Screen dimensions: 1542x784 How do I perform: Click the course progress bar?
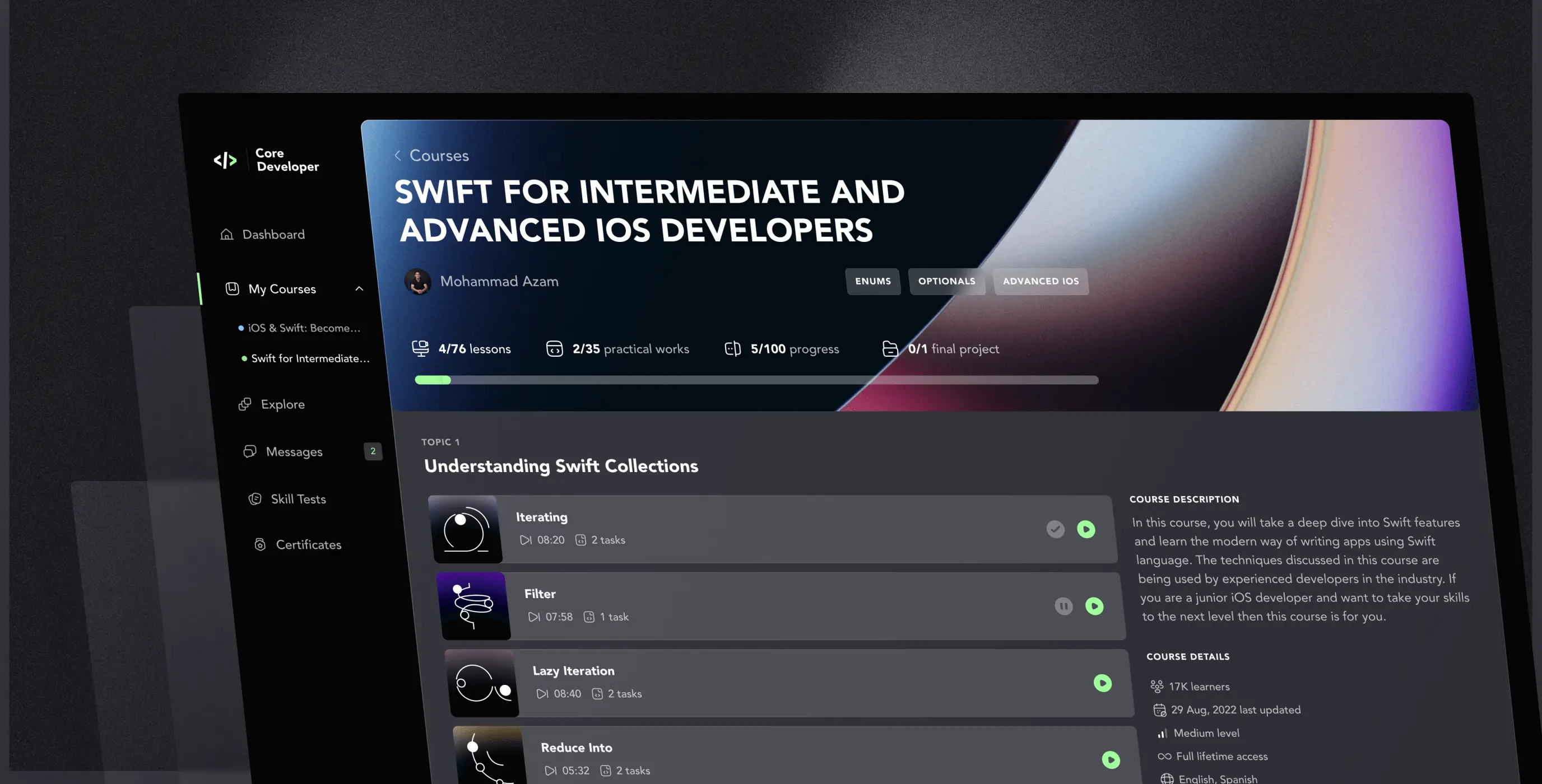756,380
